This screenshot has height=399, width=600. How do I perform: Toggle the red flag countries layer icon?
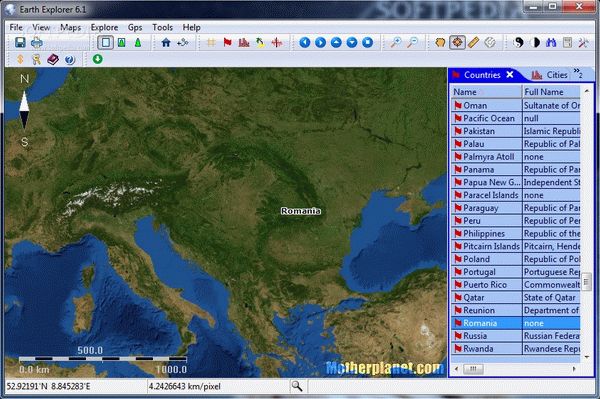point(227,42)
